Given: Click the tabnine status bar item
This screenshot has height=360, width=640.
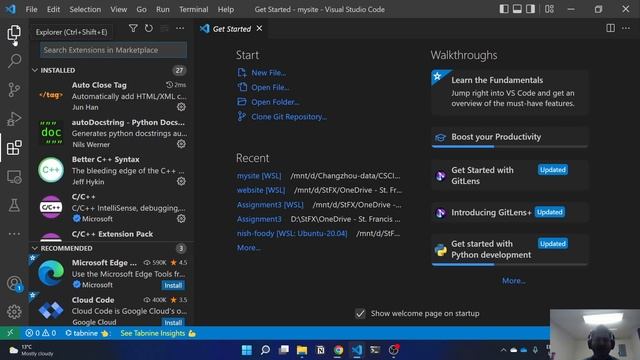Looking at the screenshot, I should 88,333.
